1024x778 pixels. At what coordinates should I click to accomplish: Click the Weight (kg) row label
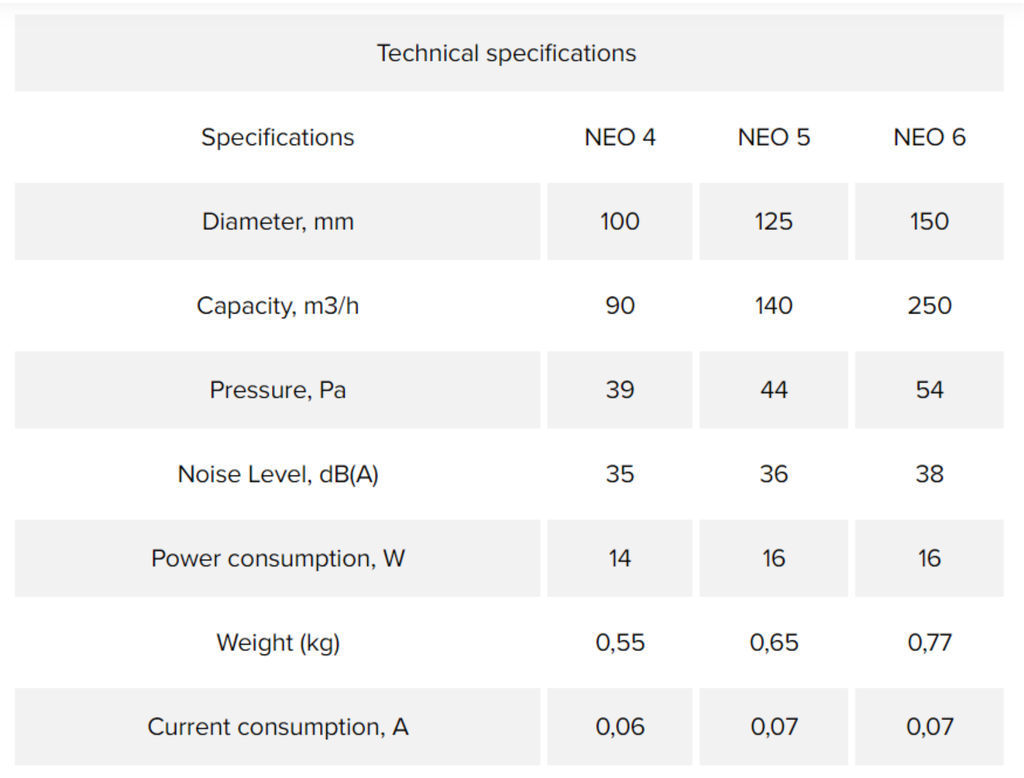click(278, 643)
